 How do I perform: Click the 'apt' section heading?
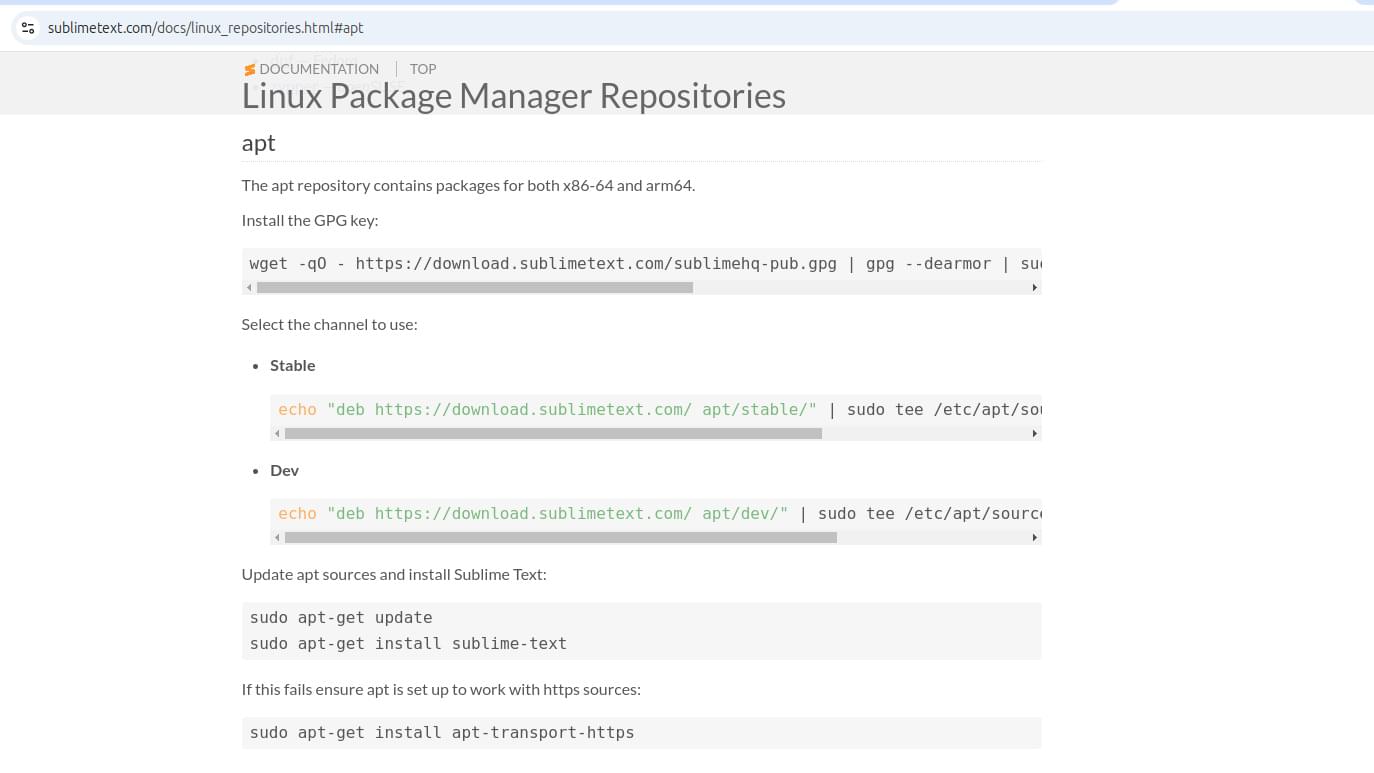click(258, 143)
